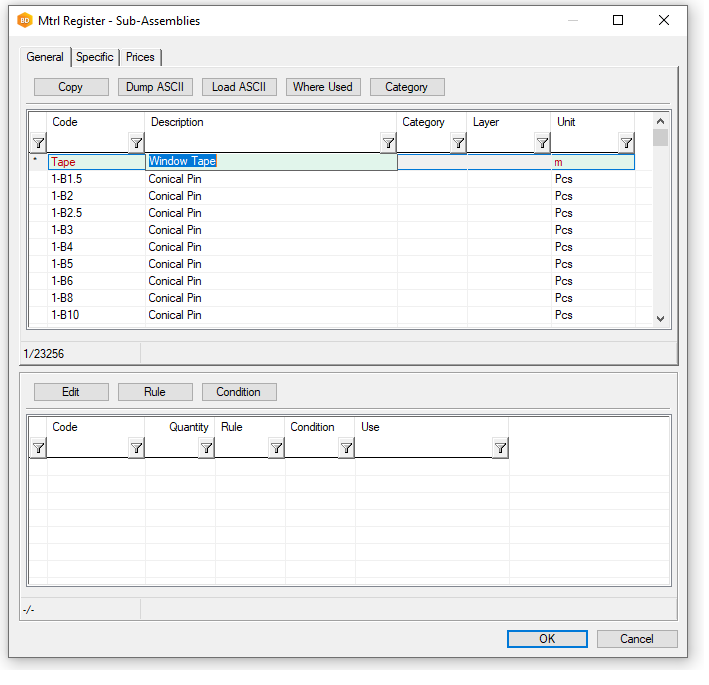This screenshot has width=709, height=685.
Task: Click the Quantity column filter icon
Action: 205,449
